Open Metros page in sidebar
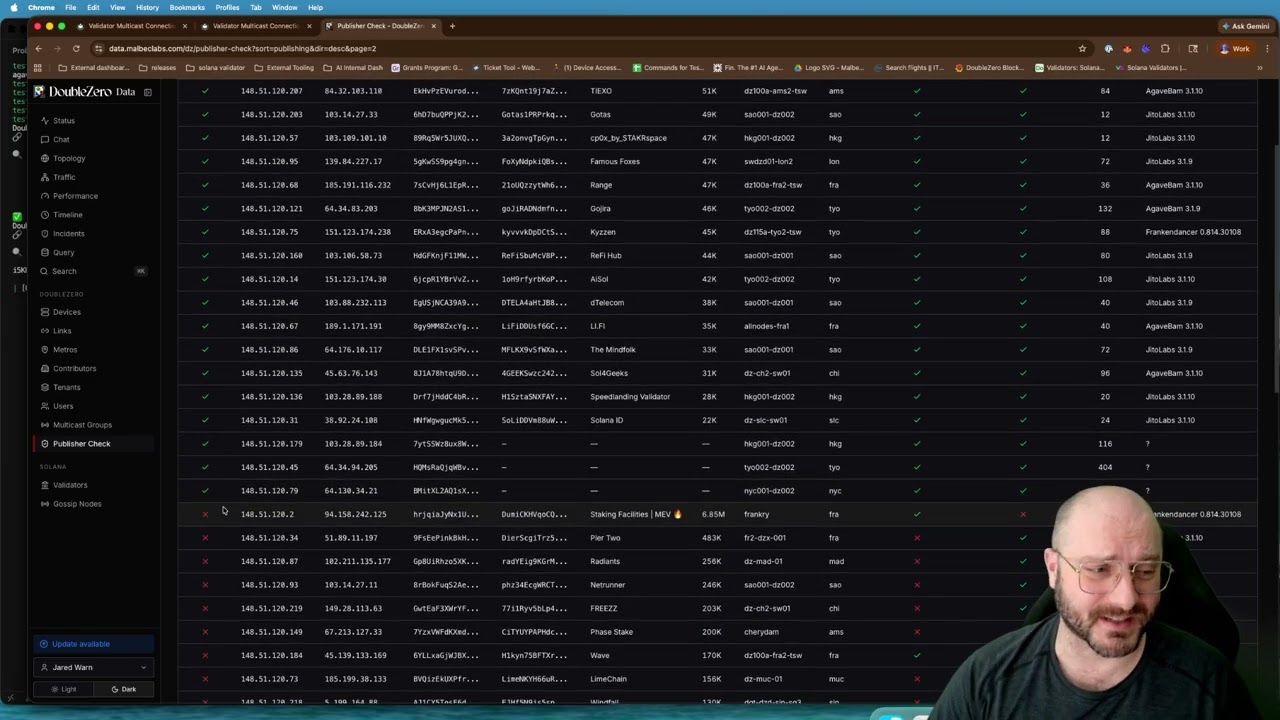The height and width of the screenshot is (720, 1280). click(x=65, y=350)
